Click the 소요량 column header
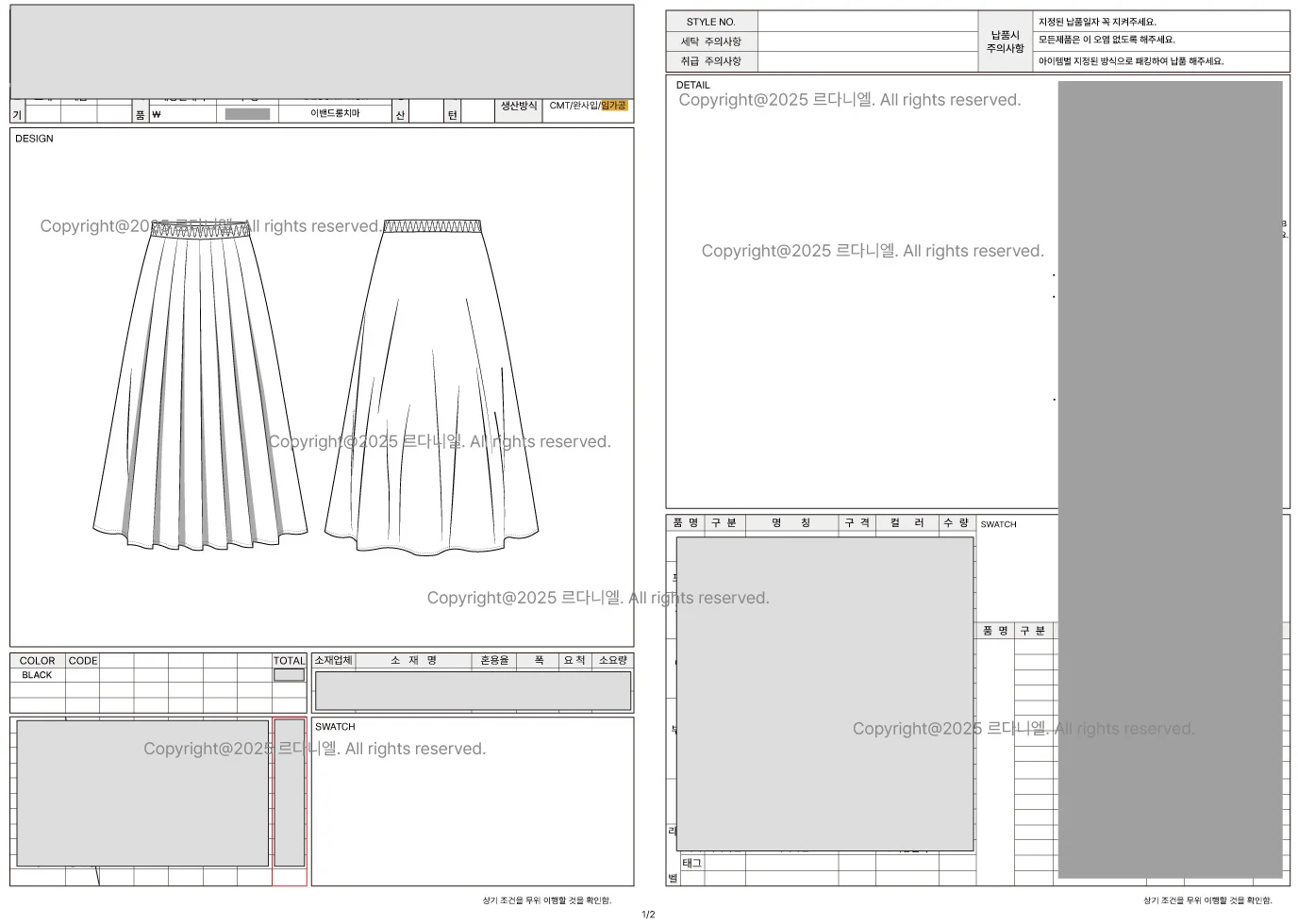 (x=612, y=661)
